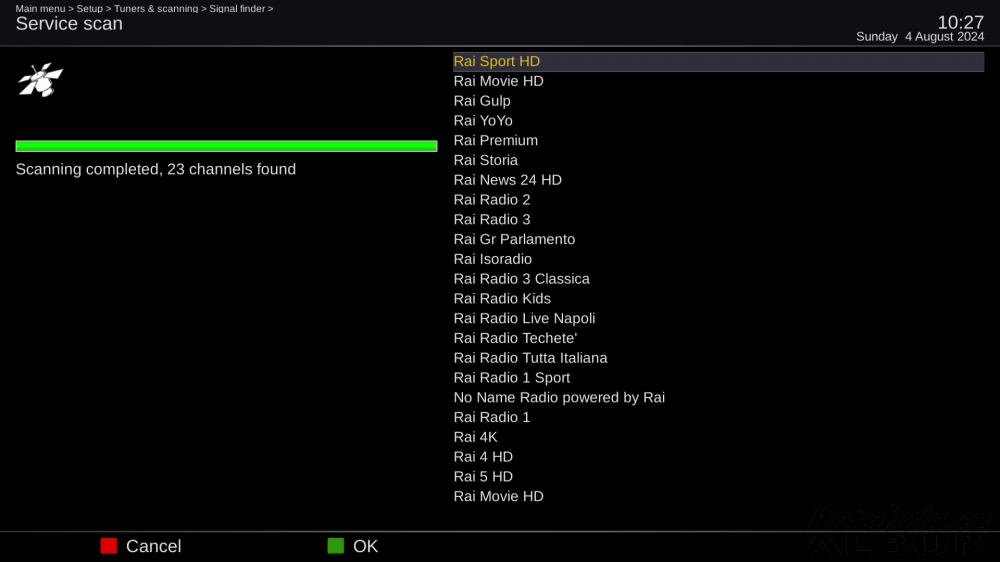Screen dimensions: 1000x562
Task: Click the Service scan title
Action: click(69, 24)
